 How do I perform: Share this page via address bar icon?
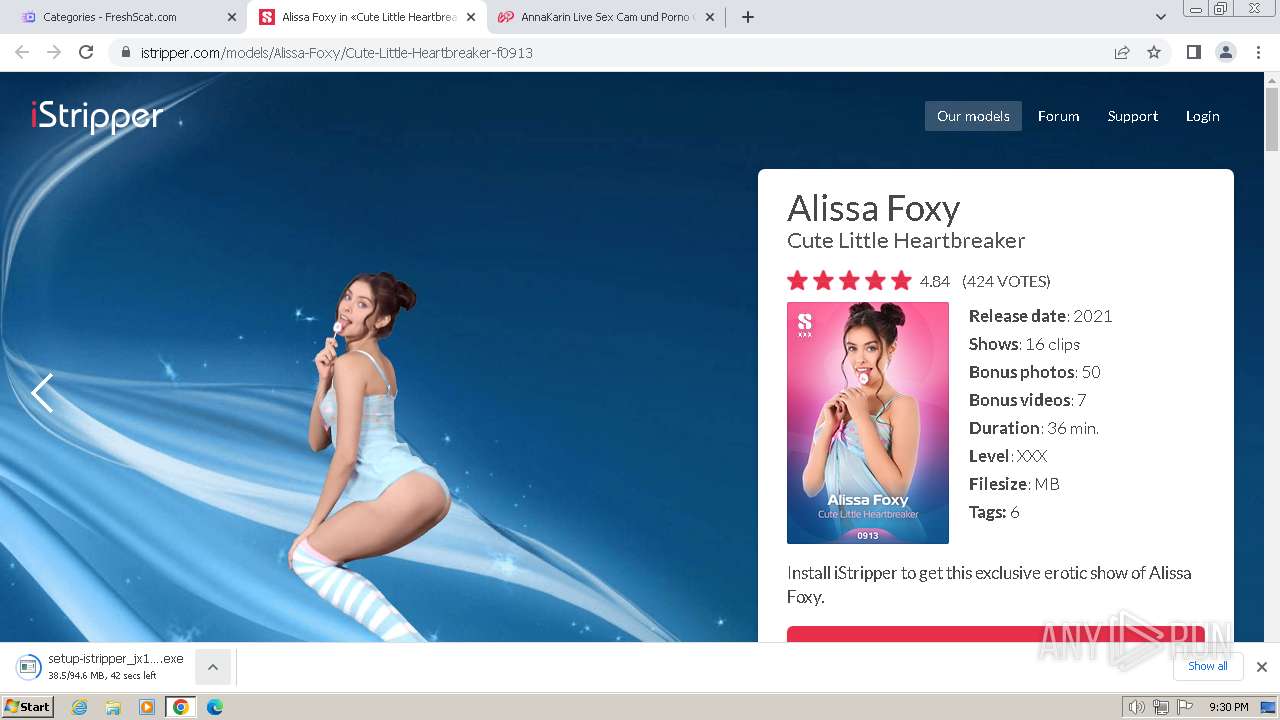[1122, 52]
